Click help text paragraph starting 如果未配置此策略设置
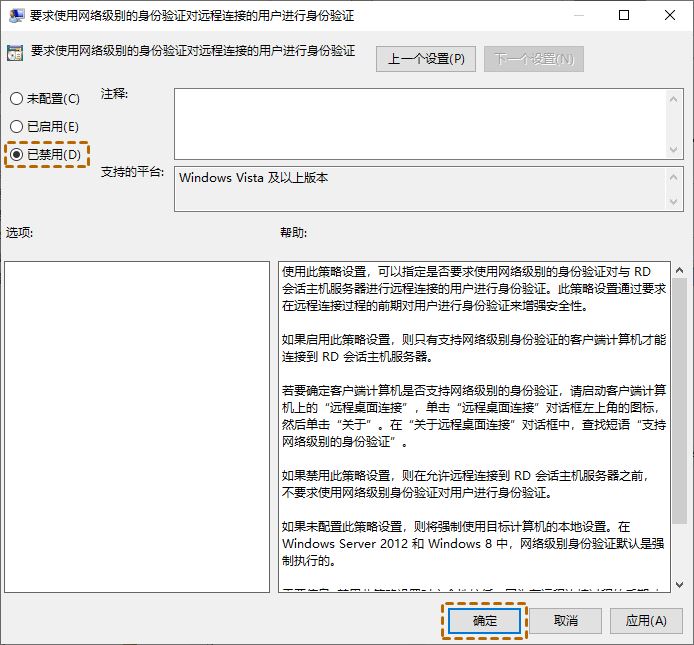 point(473,544)
